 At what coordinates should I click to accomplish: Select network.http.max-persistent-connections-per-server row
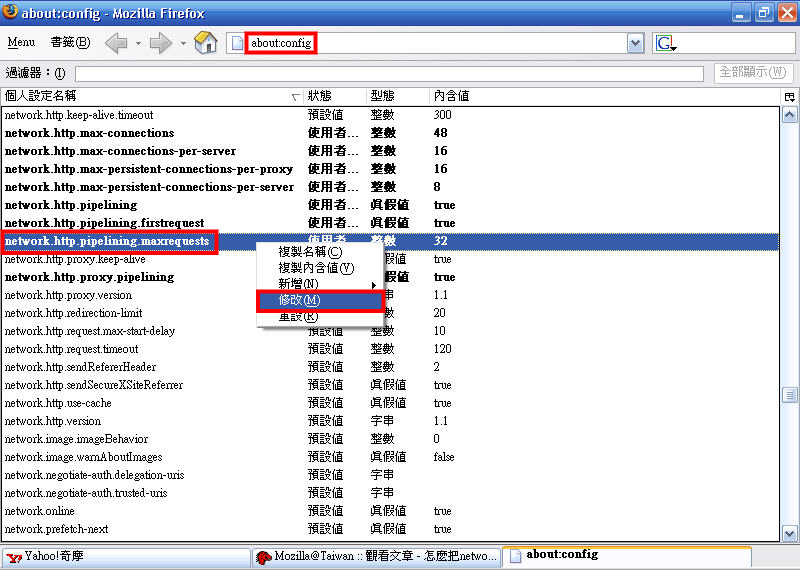(390, 187)
